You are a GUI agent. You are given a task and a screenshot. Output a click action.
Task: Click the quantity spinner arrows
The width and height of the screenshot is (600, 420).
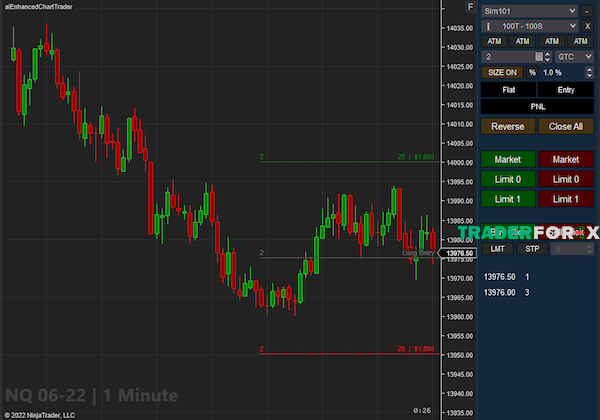548,57
